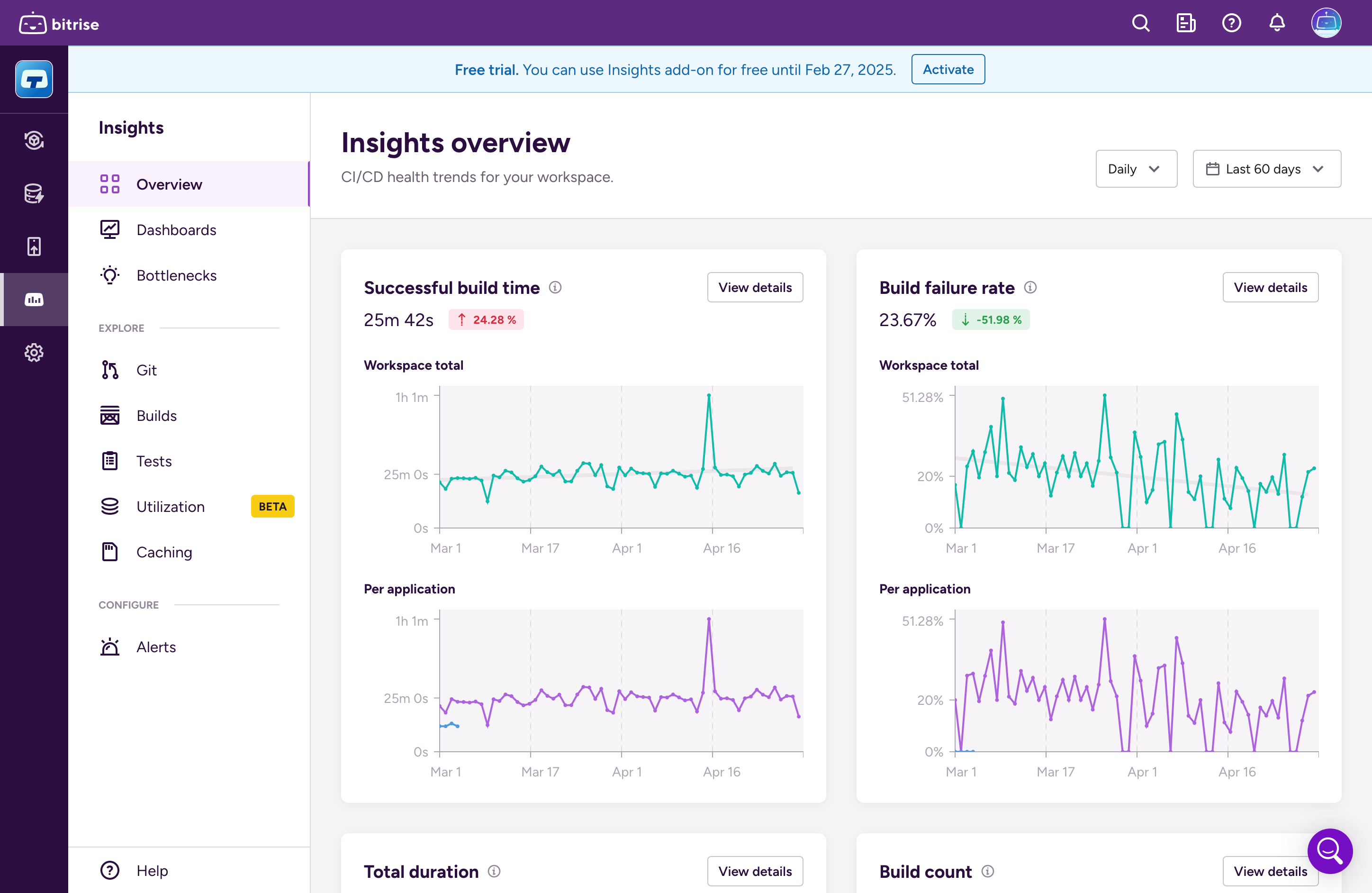This screenshot has height=893, width=1372.
Task: View details for Total duration
Action: click(x=755, y=871)
